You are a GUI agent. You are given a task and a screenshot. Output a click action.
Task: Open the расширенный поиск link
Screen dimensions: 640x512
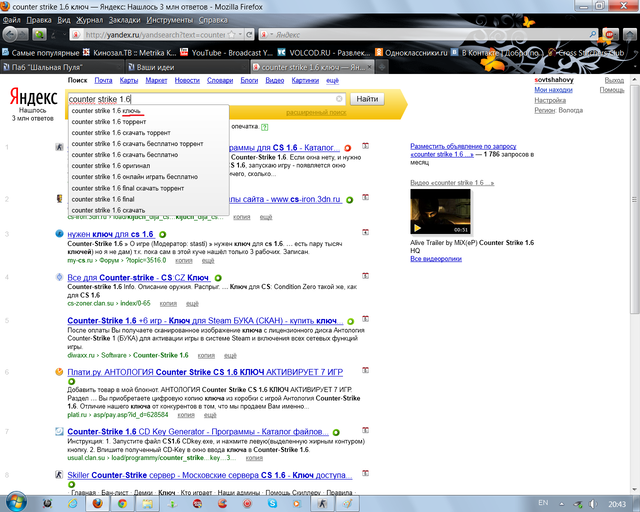[316, 112]
